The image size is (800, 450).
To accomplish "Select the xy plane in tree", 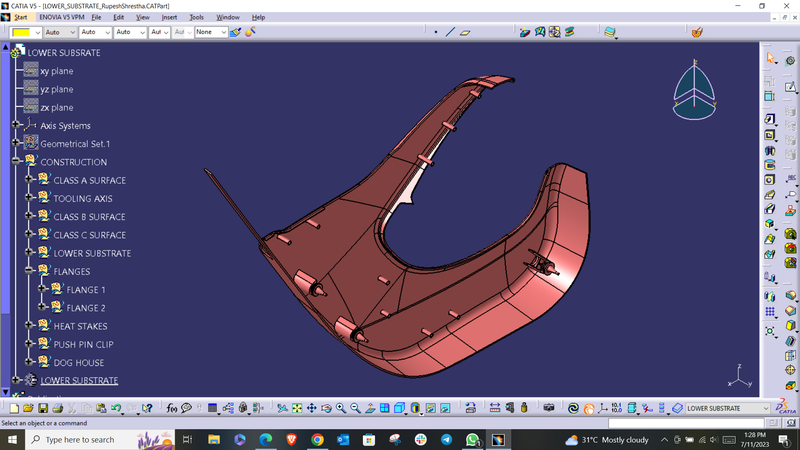I will [57, 71].
